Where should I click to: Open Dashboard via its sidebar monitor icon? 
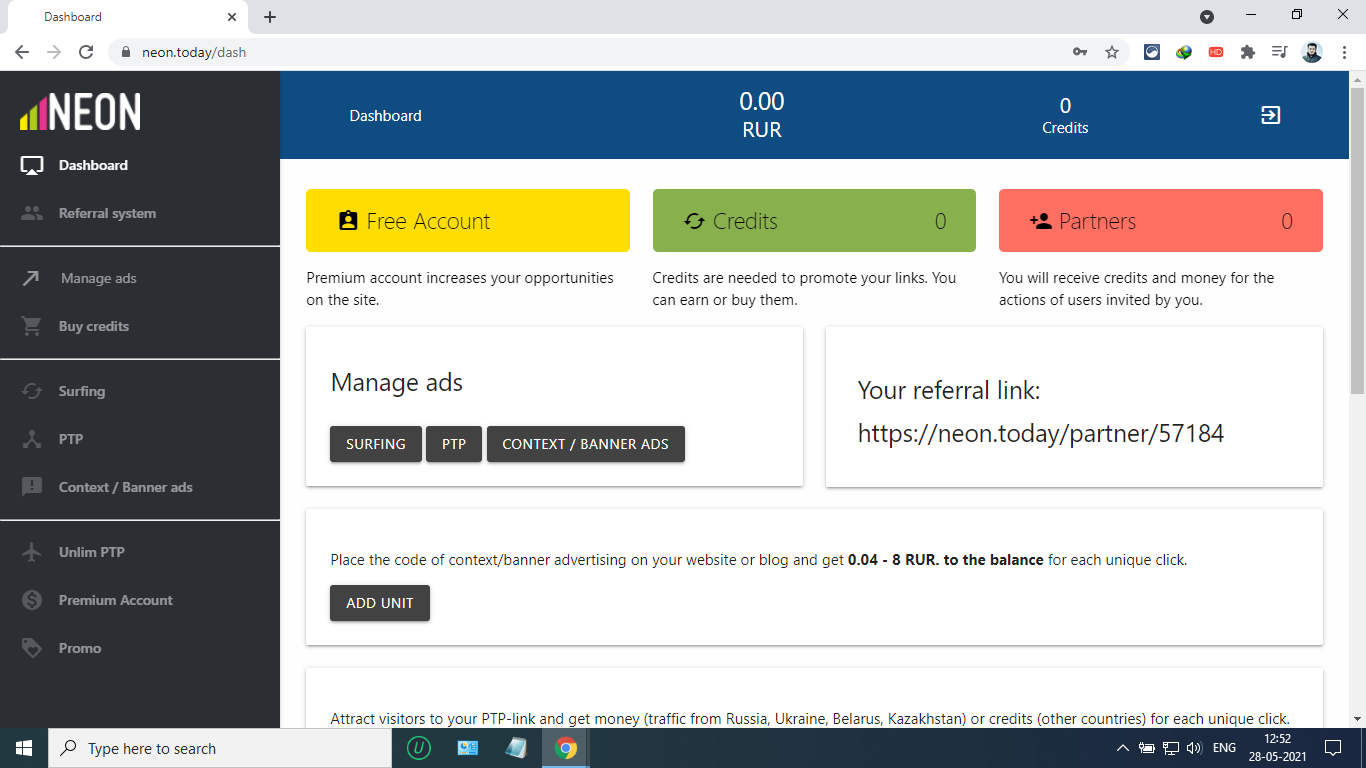pos(32,166)
